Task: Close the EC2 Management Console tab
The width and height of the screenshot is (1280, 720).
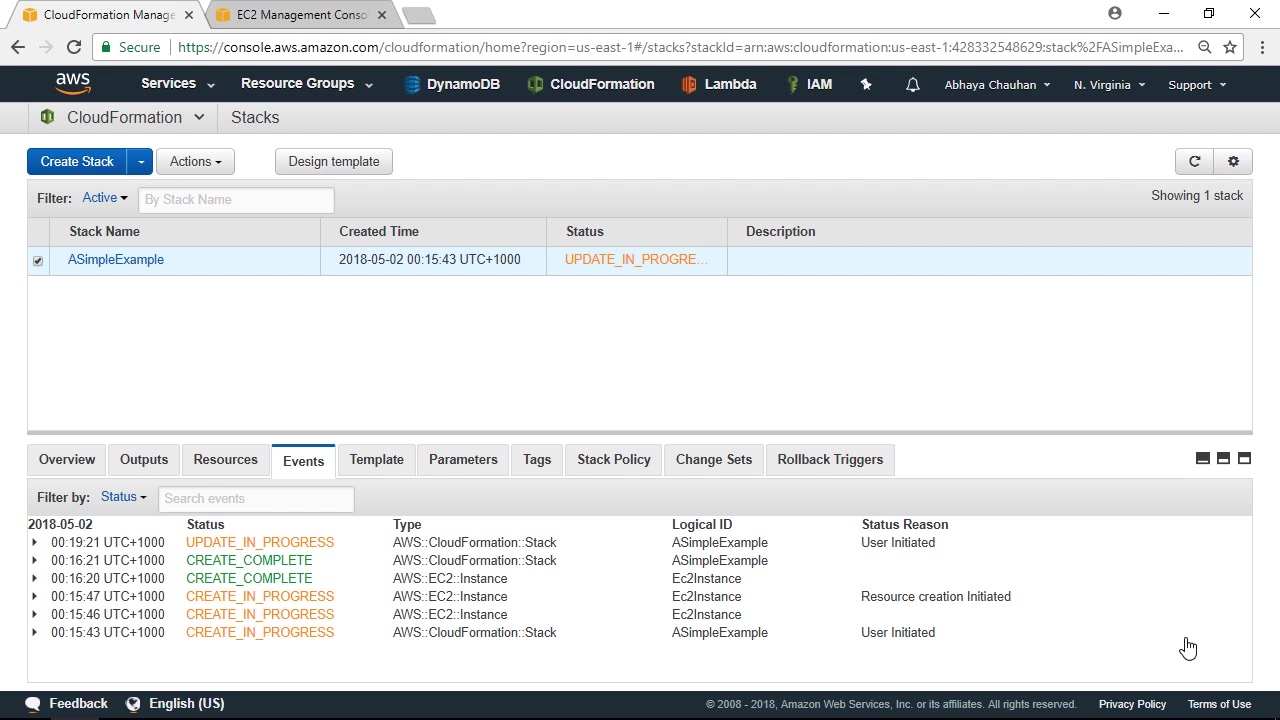Action: 382,15
